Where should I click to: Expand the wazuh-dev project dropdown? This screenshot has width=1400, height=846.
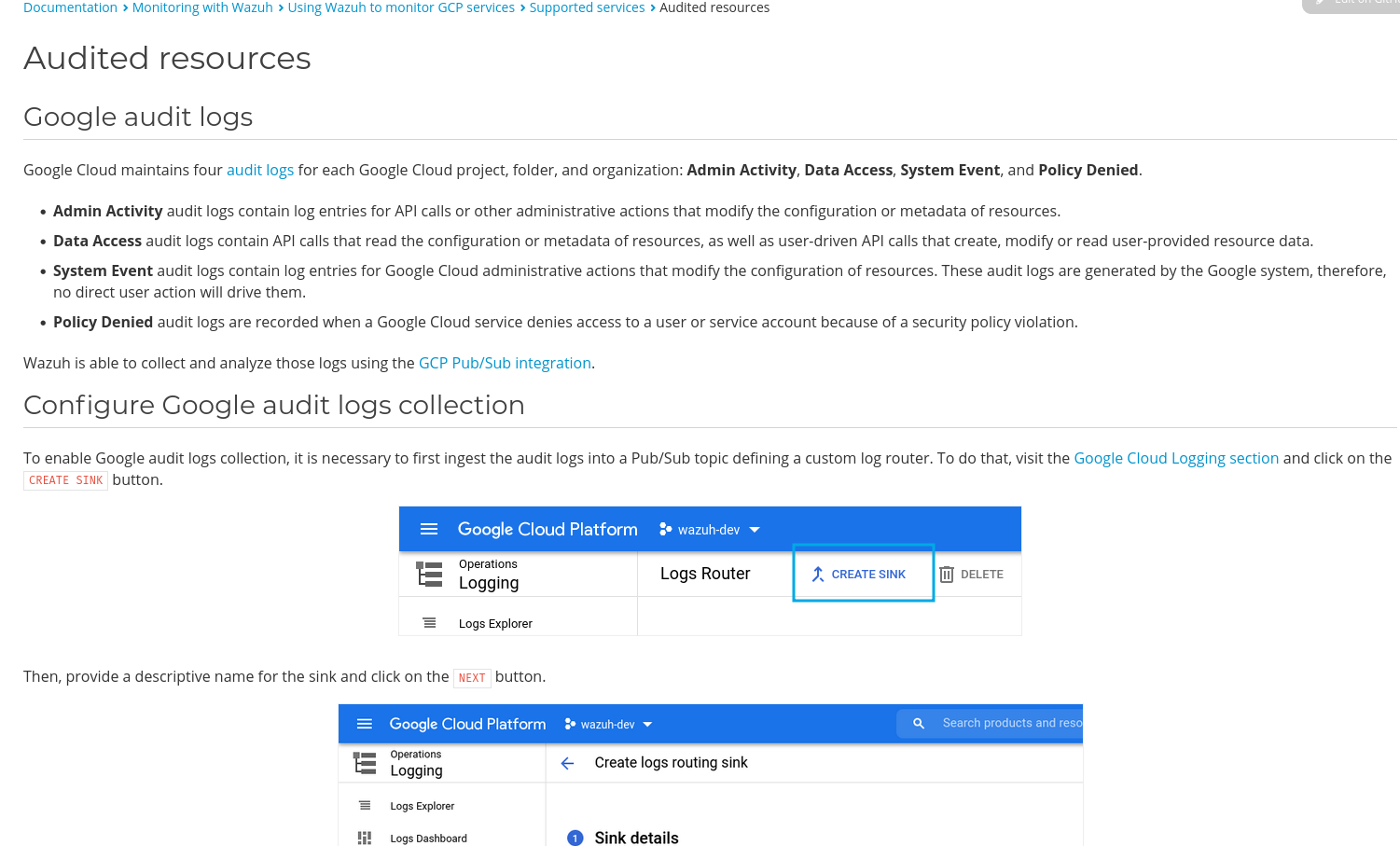pos(755,528)
